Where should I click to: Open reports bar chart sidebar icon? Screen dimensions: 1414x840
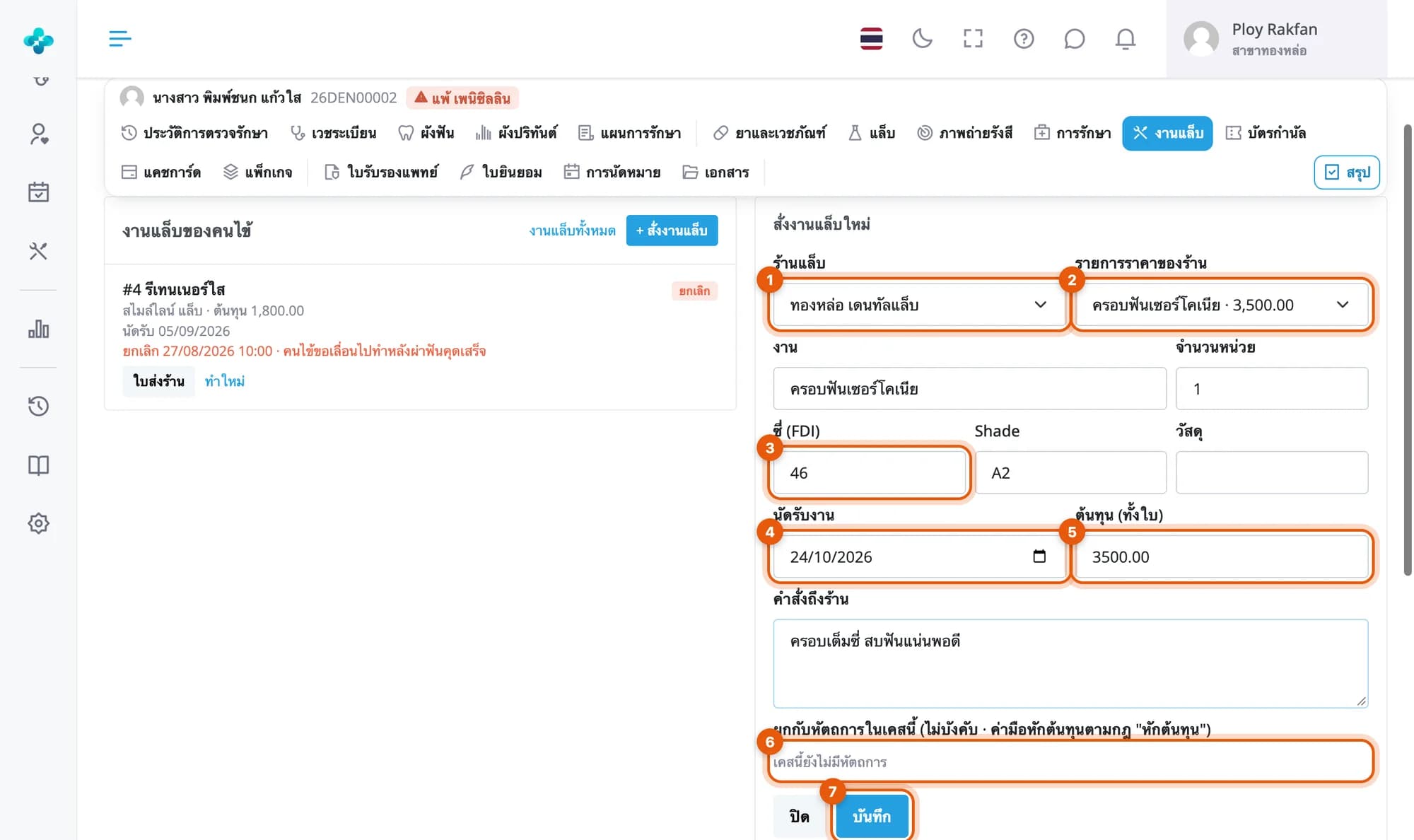[38, 329]
